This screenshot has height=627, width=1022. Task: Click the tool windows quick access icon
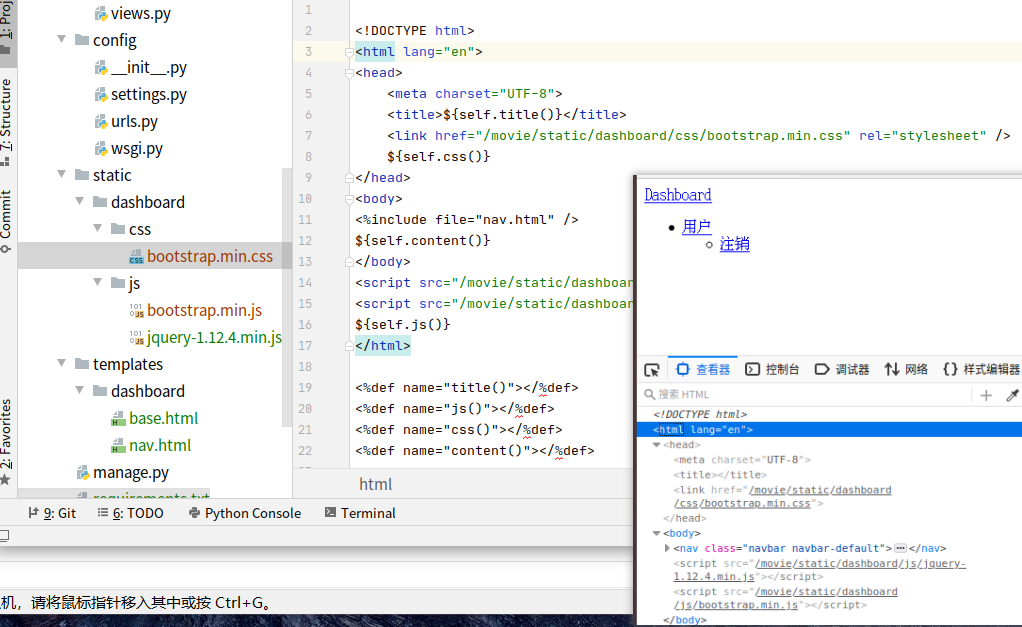pos(4,536)
